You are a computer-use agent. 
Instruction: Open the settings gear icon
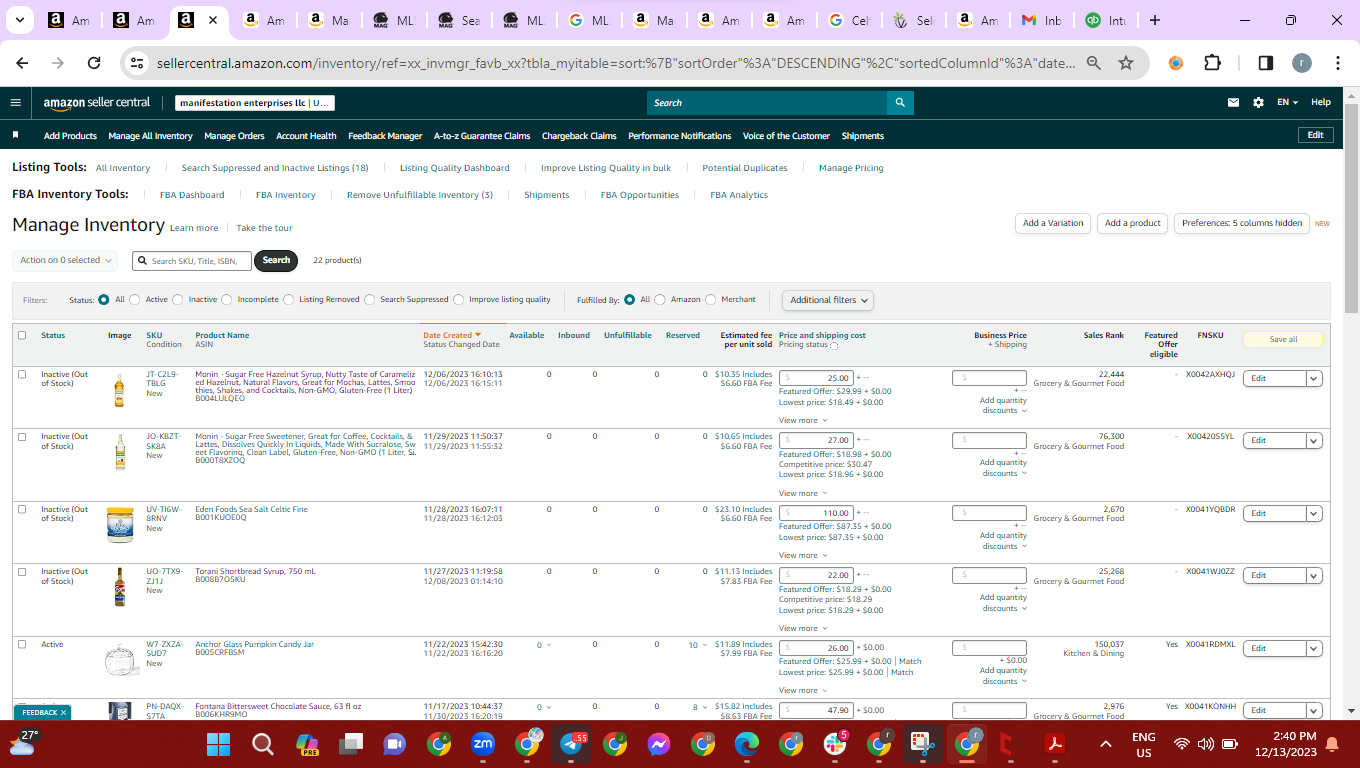pyautogui.click(x=1258, y=102)
